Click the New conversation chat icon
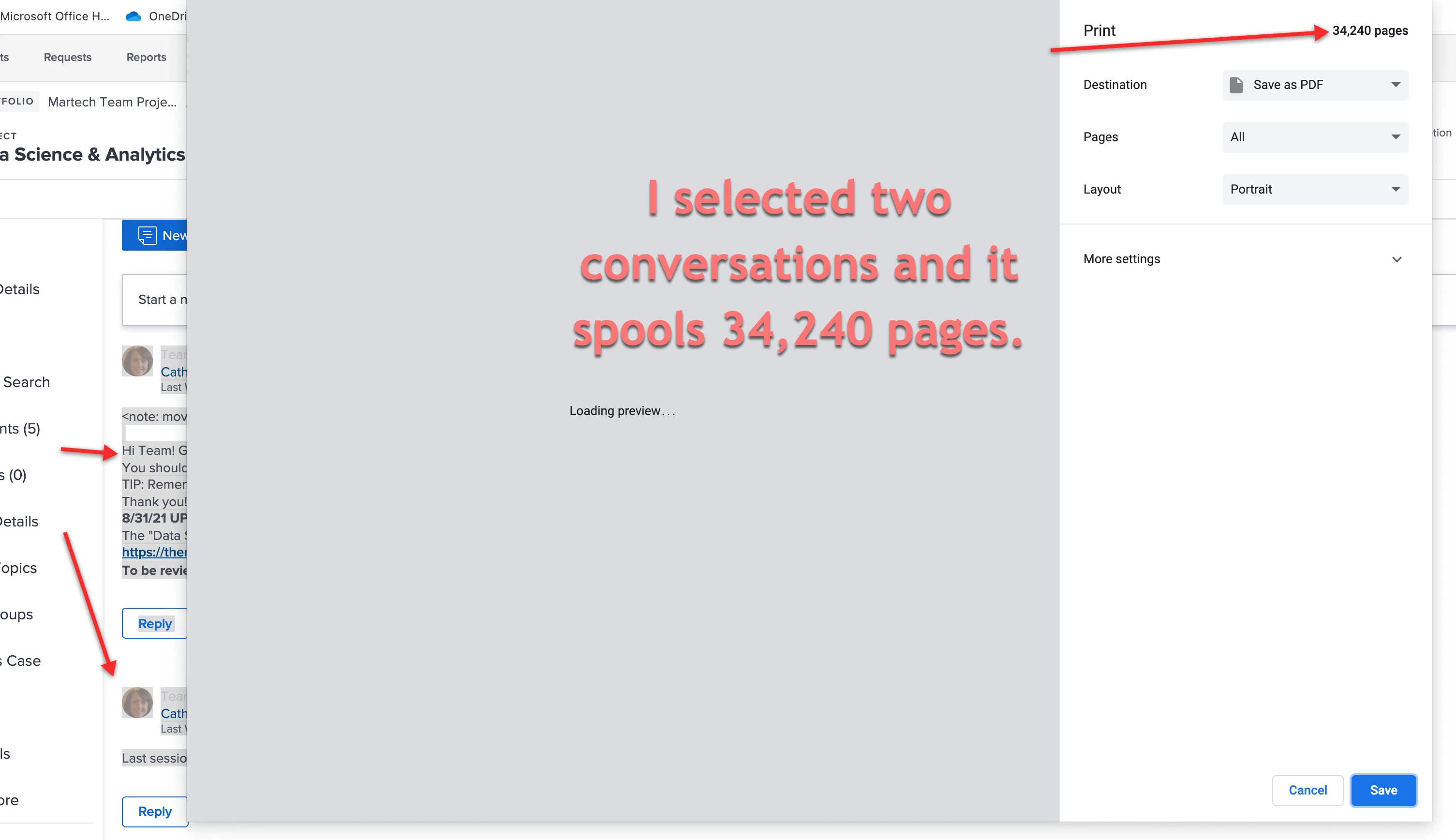This screenshot has width=1456, height=840. 147,235
